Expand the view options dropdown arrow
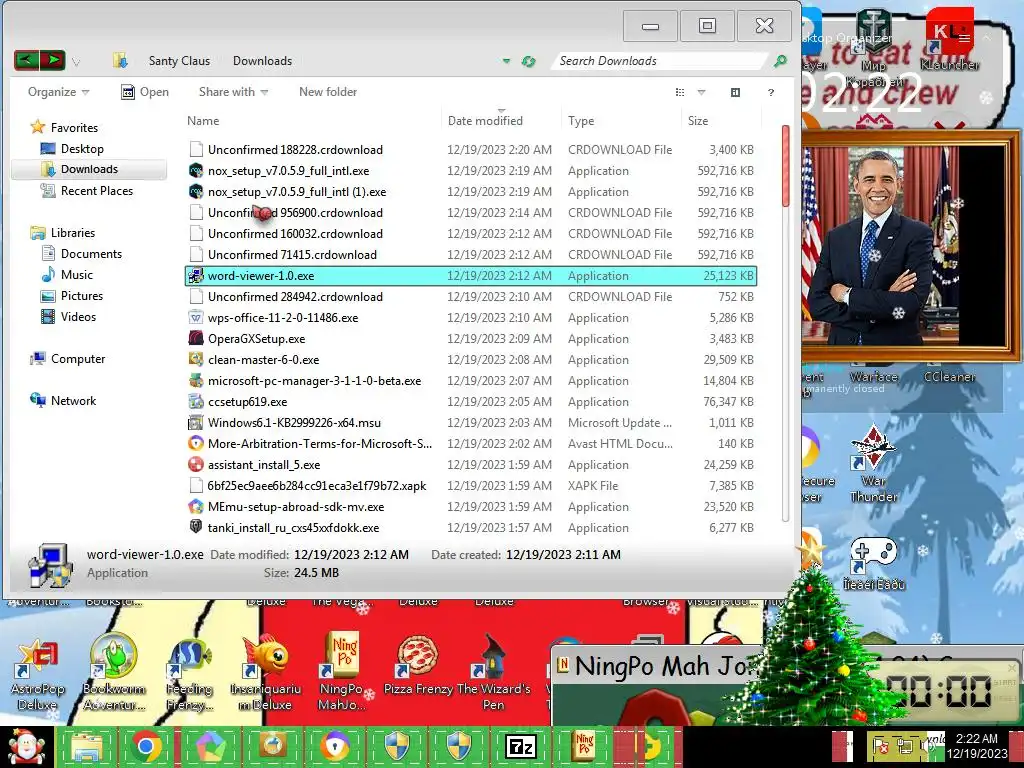Viewport: 1024px width, 768px height. coord(701,92)
